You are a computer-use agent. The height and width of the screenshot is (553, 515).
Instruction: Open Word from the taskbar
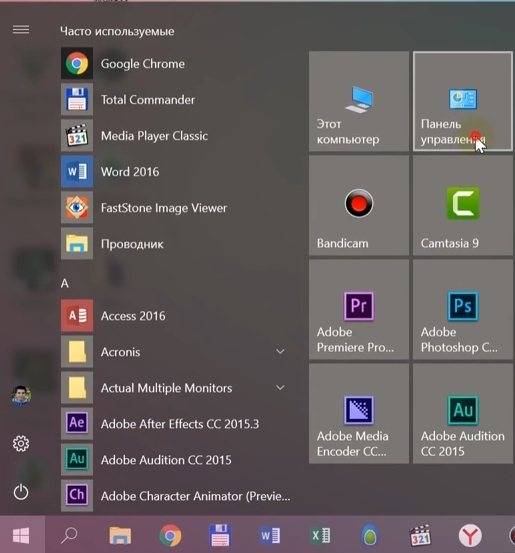point(270,535)
